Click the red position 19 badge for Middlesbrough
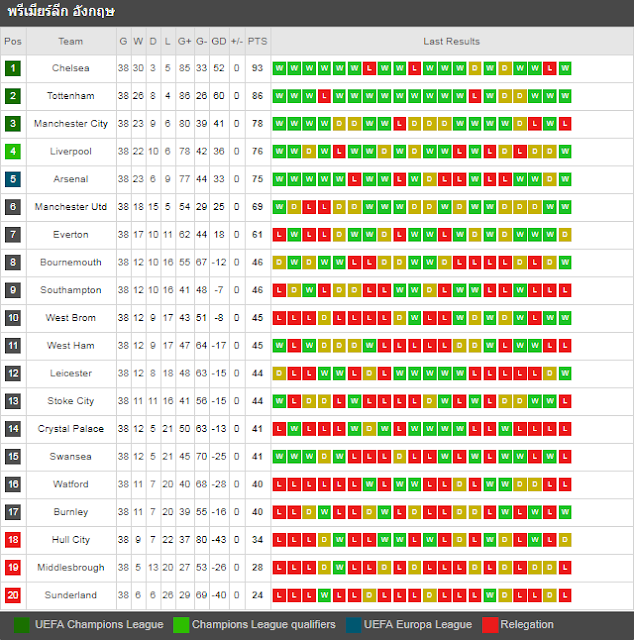The width and height of the screenshot is (634, 640). coord(13,567)
